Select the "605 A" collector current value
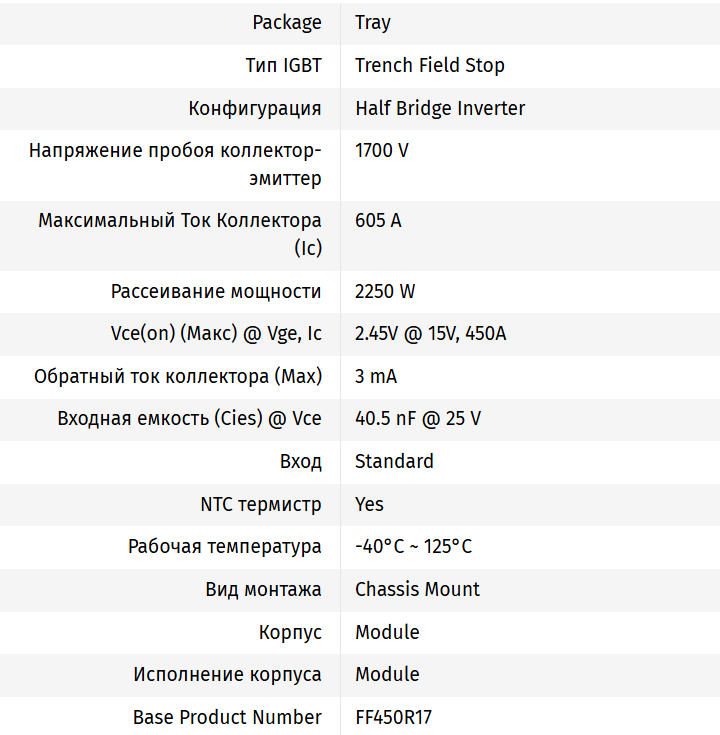Image resolution: width=720 pixels, height=735 pixels. [378, 220]
